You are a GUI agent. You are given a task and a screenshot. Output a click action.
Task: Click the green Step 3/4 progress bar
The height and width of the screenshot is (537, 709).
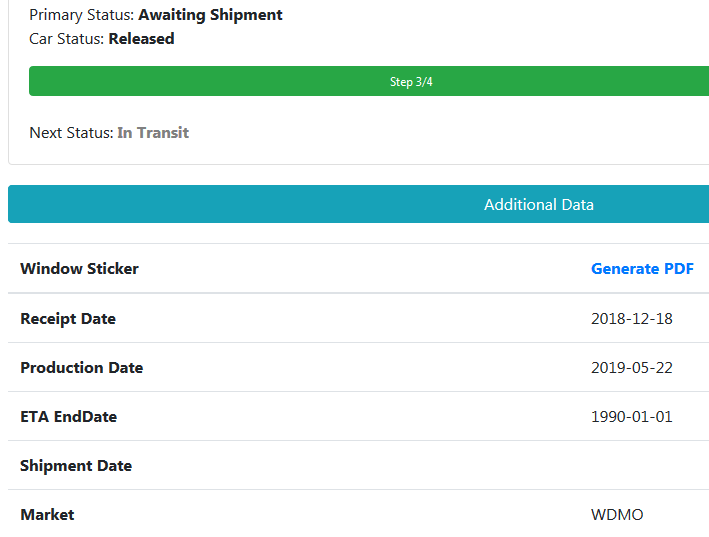(369, 81)
